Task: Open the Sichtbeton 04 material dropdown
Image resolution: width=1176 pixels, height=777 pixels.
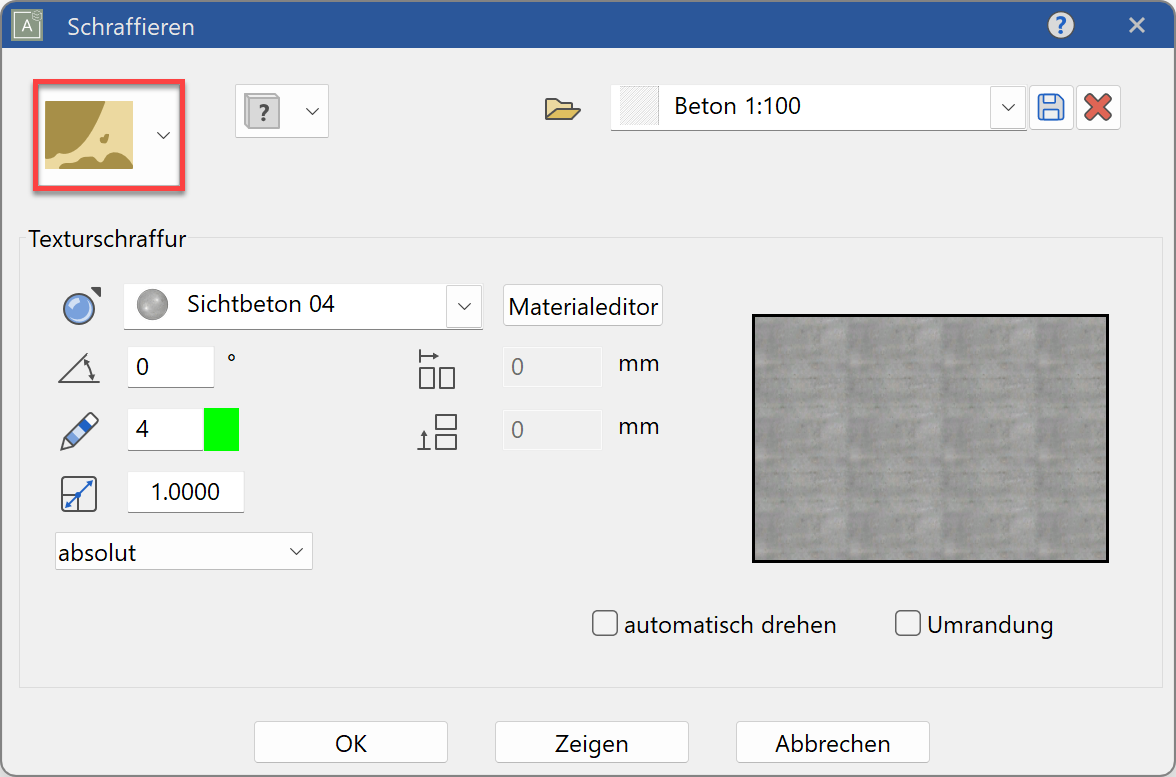Action: 463,306
